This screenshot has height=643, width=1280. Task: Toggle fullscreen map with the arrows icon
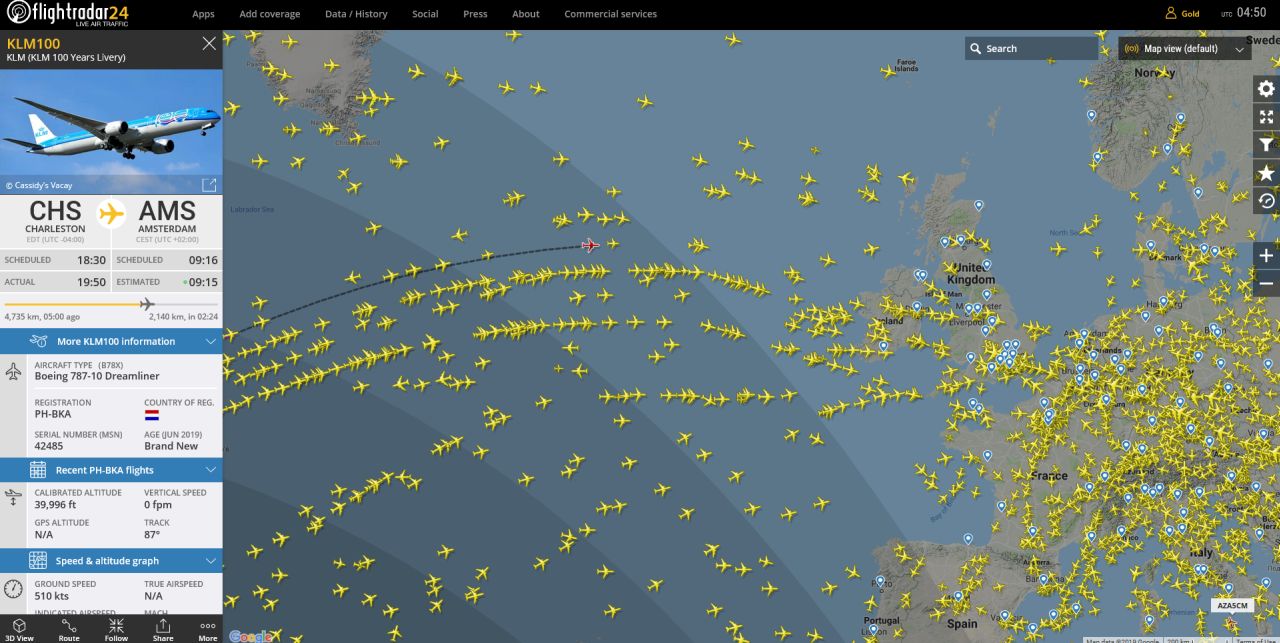point(1266,117)
